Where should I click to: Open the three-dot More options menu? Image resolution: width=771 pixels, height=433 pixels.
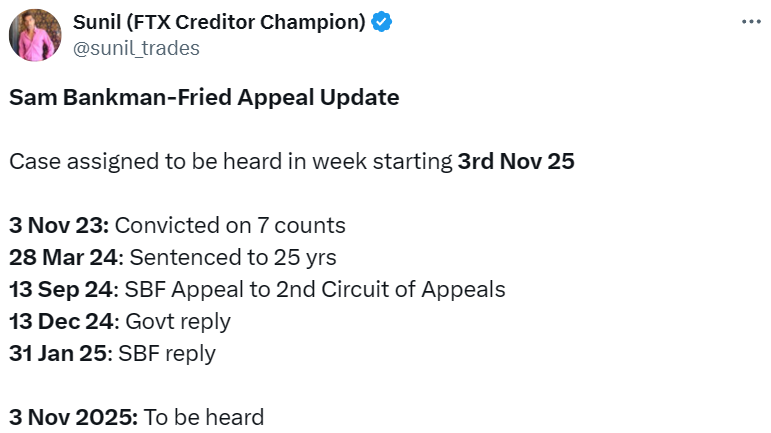751,22
